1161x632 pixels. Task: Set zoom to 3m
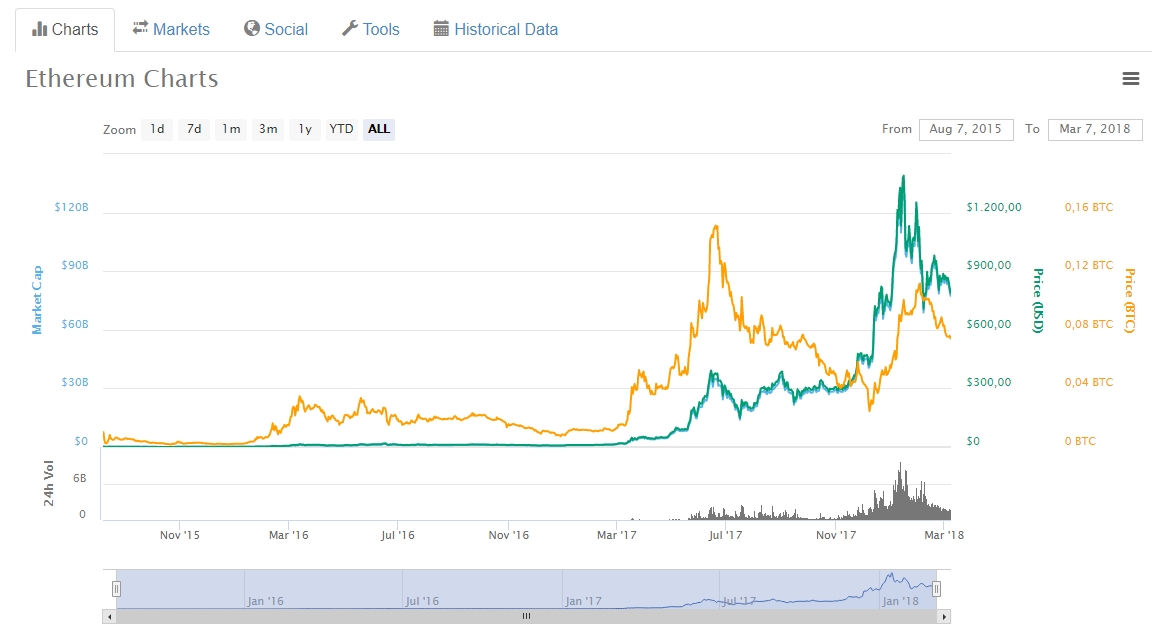[268, 130]
